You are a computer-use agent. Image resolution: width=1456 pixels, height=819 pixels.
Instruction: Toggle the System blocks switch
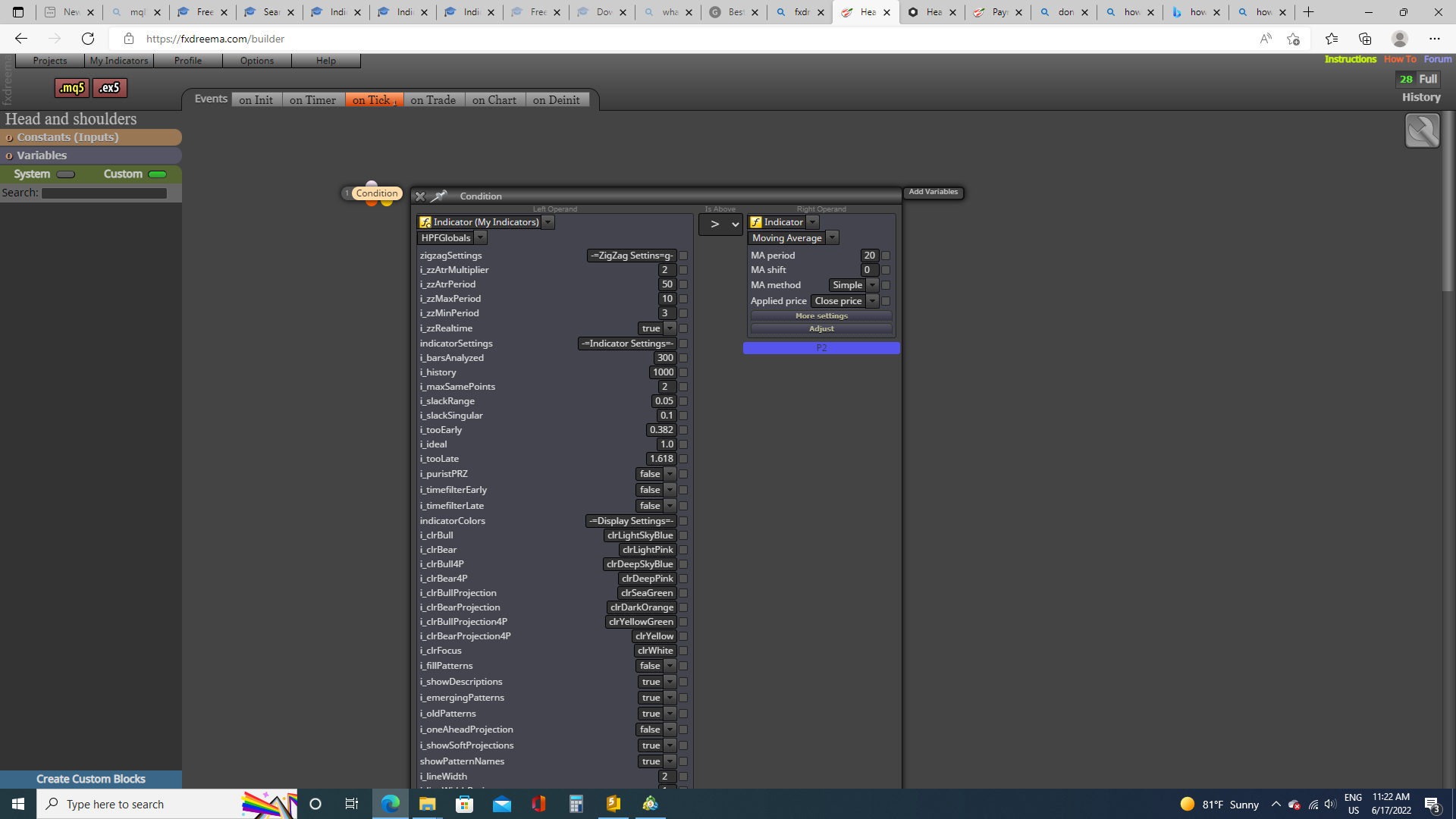click(66, 174)
